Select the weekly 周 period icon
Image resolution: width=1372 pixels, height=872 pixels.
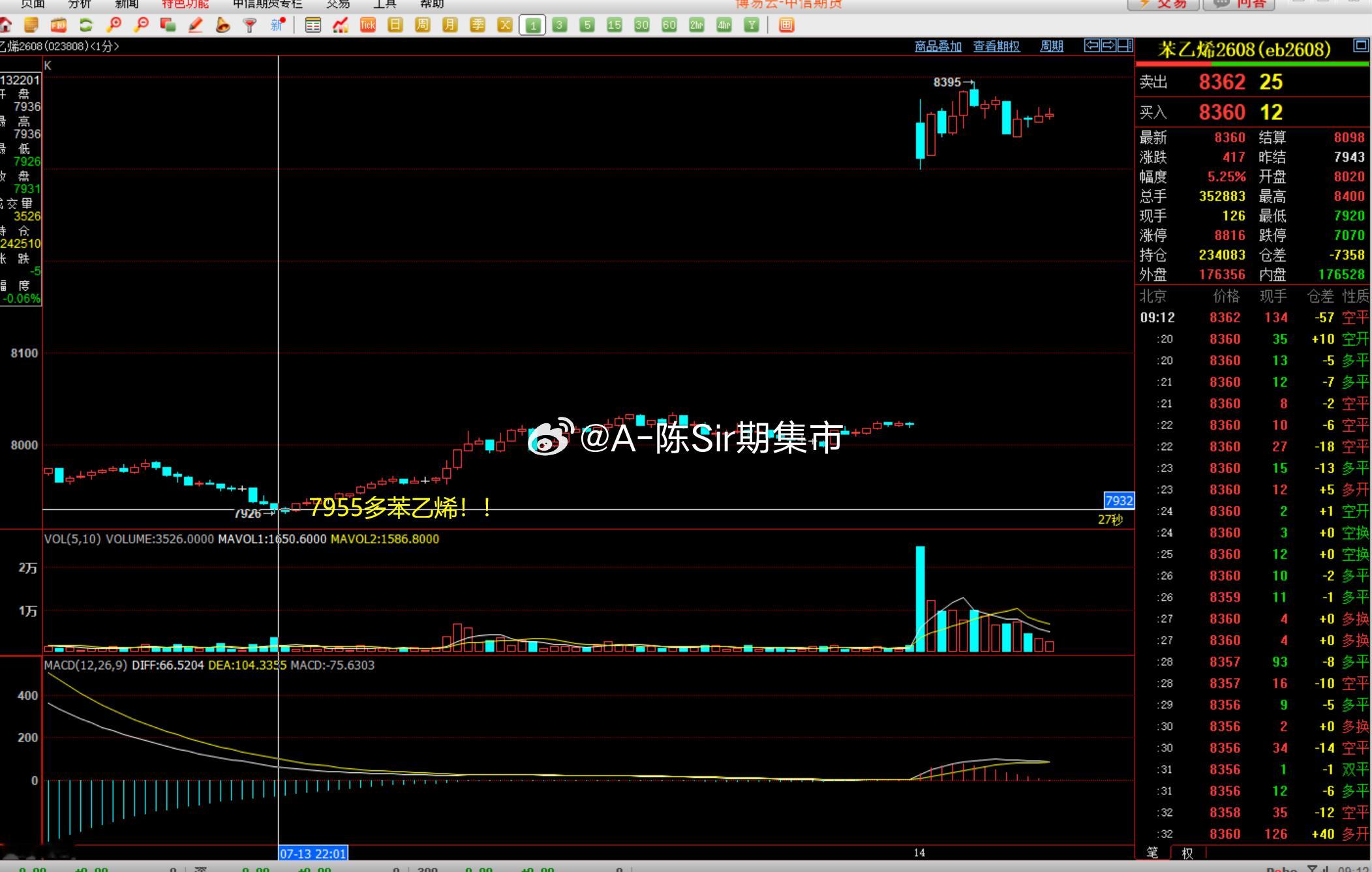coord(423,25)
